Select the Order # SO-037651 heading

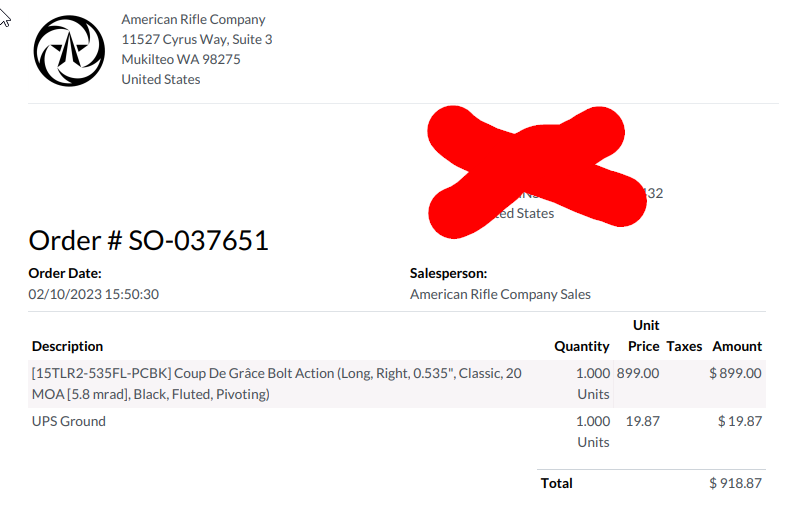coord(149,240)
